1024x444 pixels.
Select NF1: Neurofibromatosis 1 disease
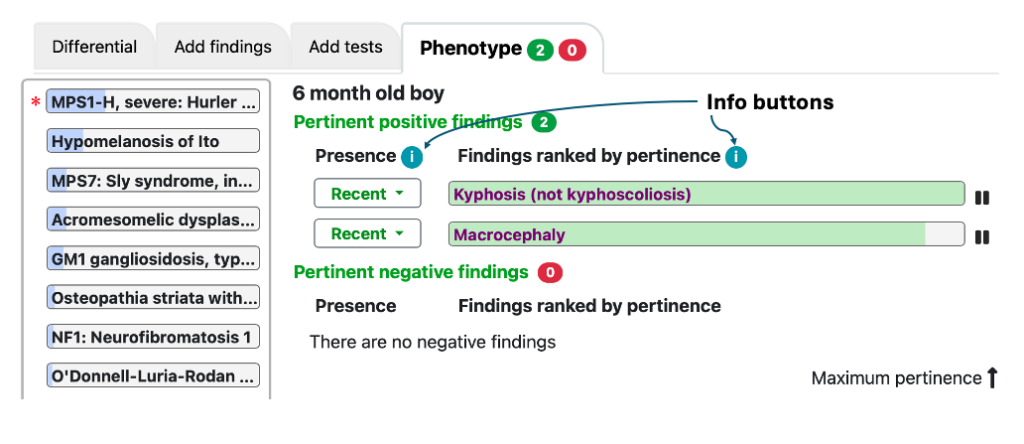point(153,337)
